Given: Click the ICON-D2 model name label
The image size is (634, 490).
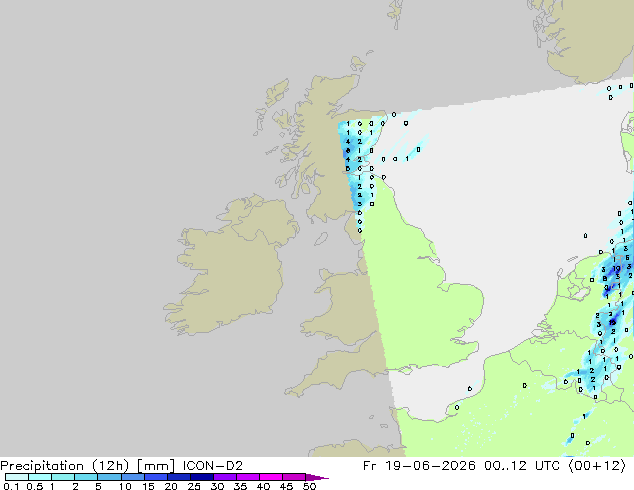Looking at the screenshot, I should (213, 466).
